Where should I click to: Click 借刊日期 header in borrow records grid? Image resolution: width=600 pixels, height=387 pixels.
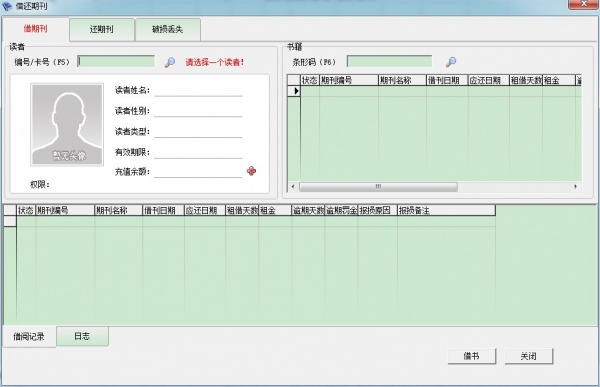[163, 211]
